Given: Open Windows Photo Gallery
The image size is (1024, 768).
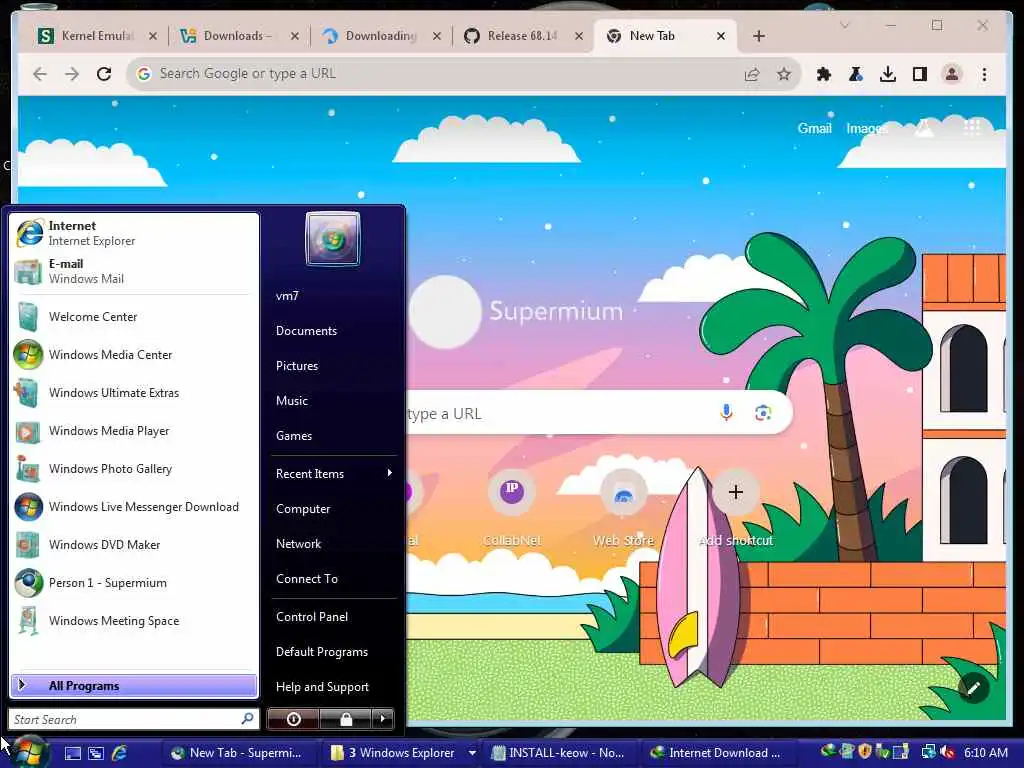Looking at the screenshot, I should [134, 469].
